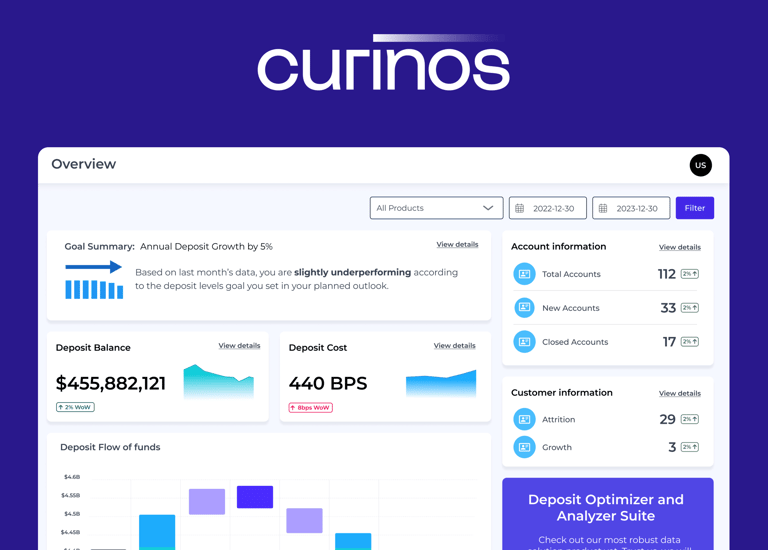Click the Attrition 2% badge
768x550 pixels.
pos(690,419)
